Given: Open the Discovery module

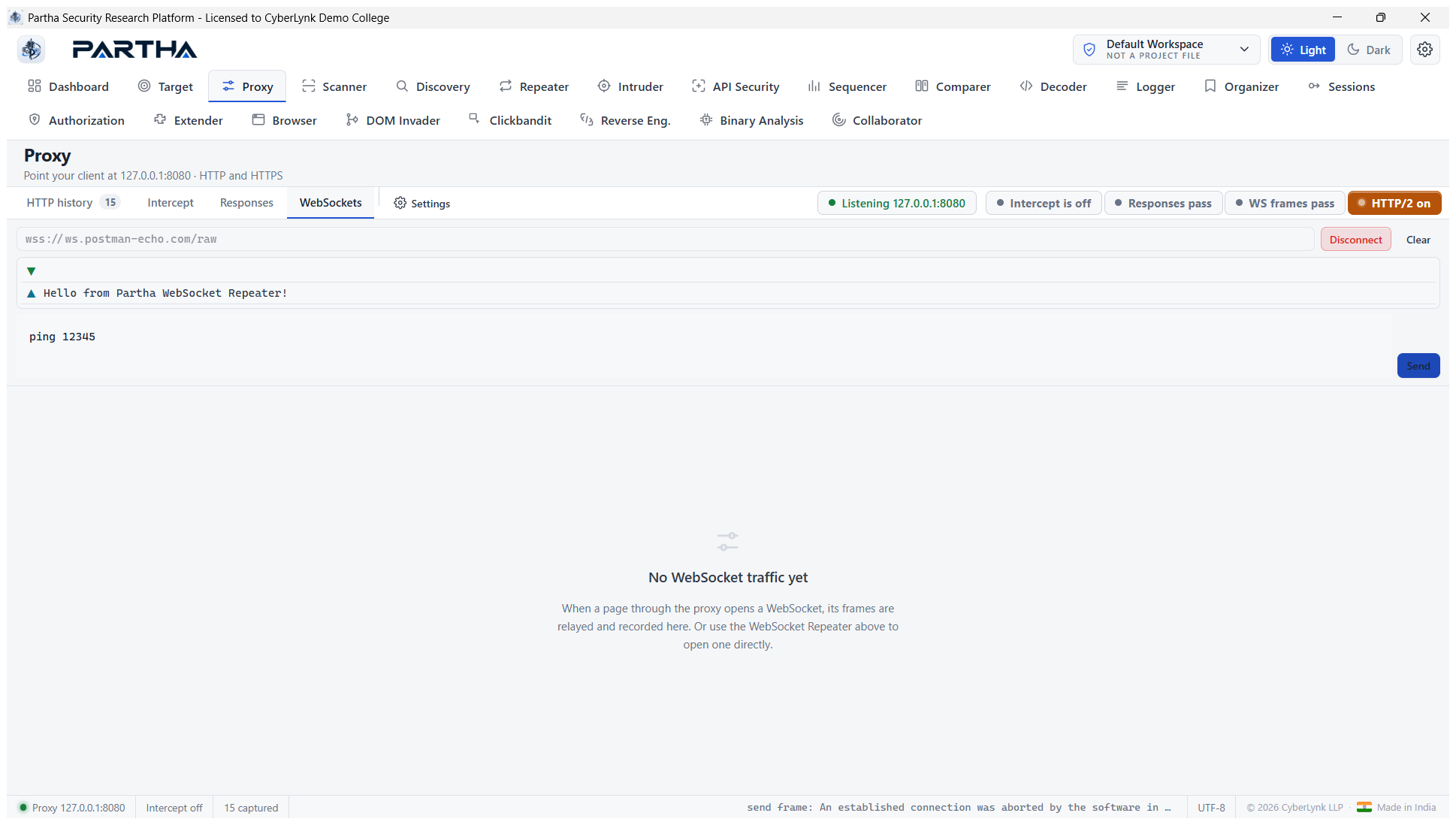Looking at the screenshot, I should pyautogui.click(x=433, y=86).
